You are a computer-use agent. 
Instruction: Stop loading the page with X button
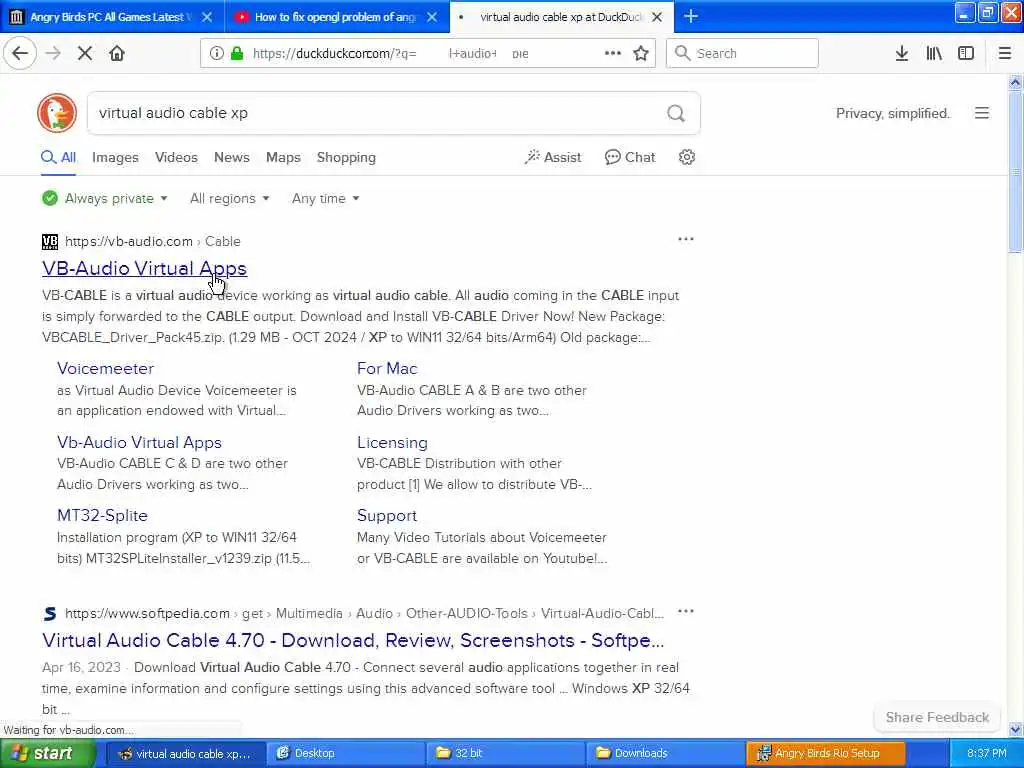click(x=85, y=54)
